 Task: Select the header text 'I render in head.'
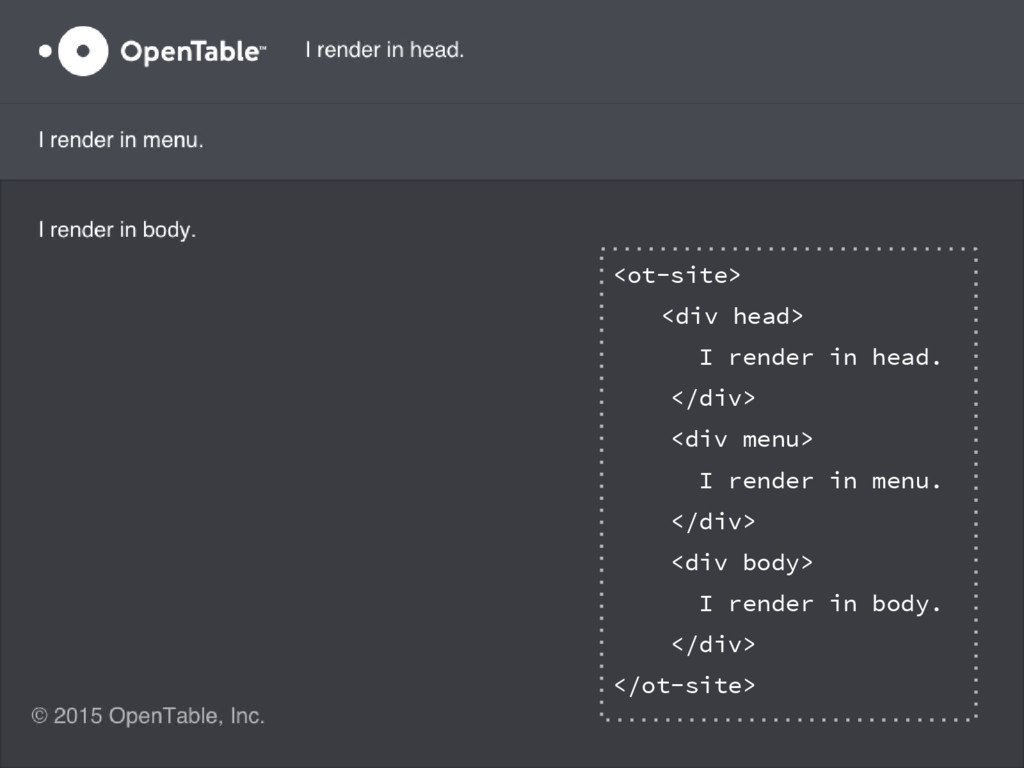point(385,50)
